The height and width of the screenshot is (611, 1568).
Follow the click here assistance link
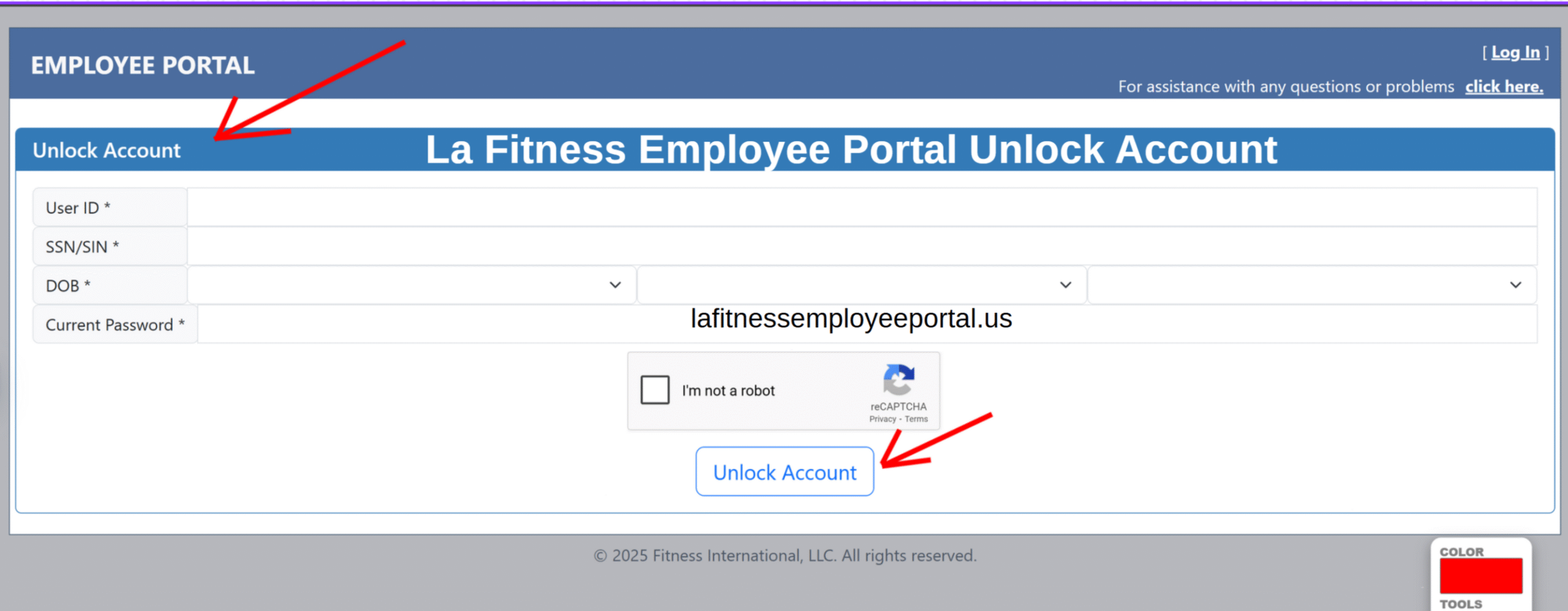(1504, 86)
